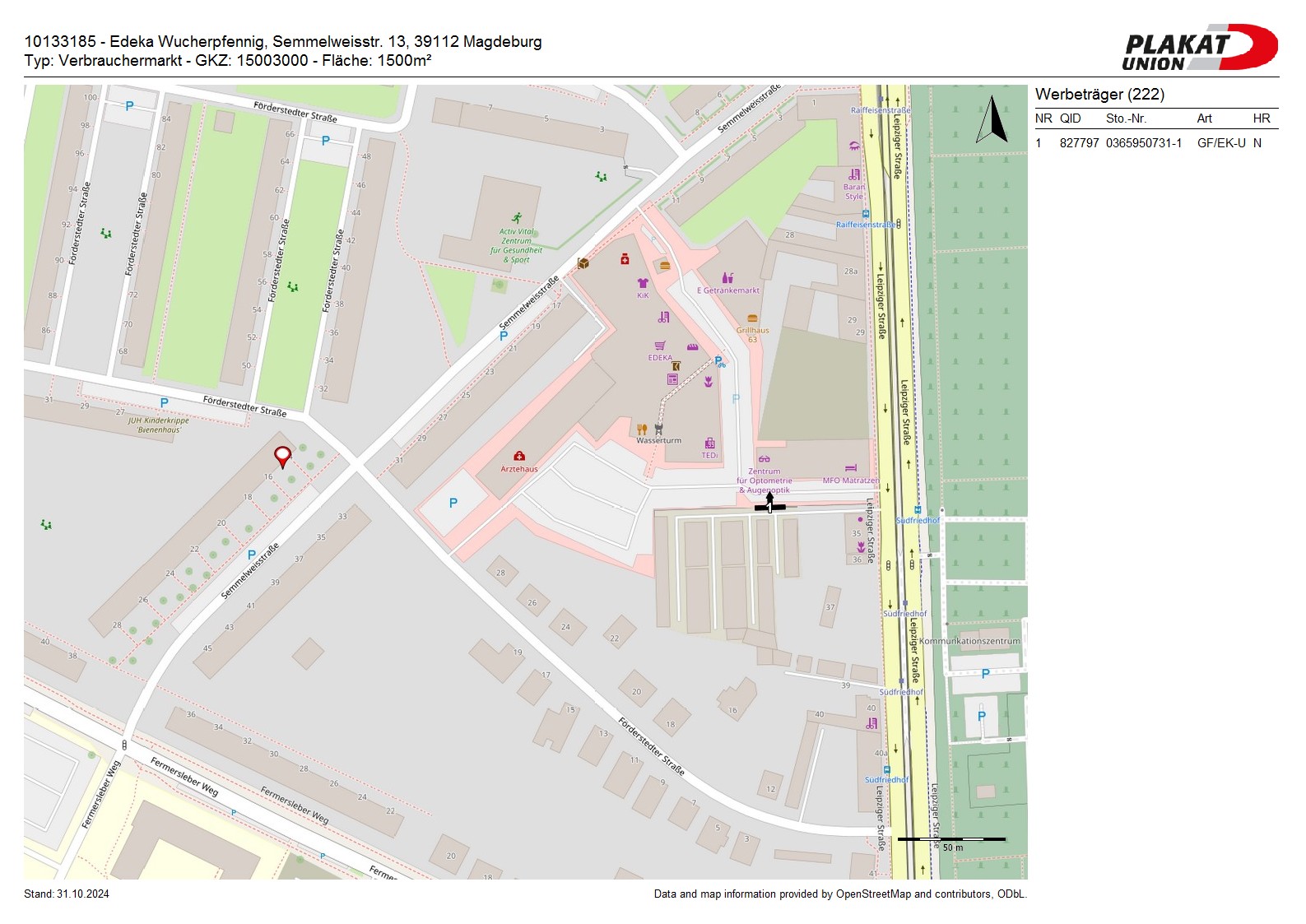Click the 50 m scale bar

click(951, 839)
